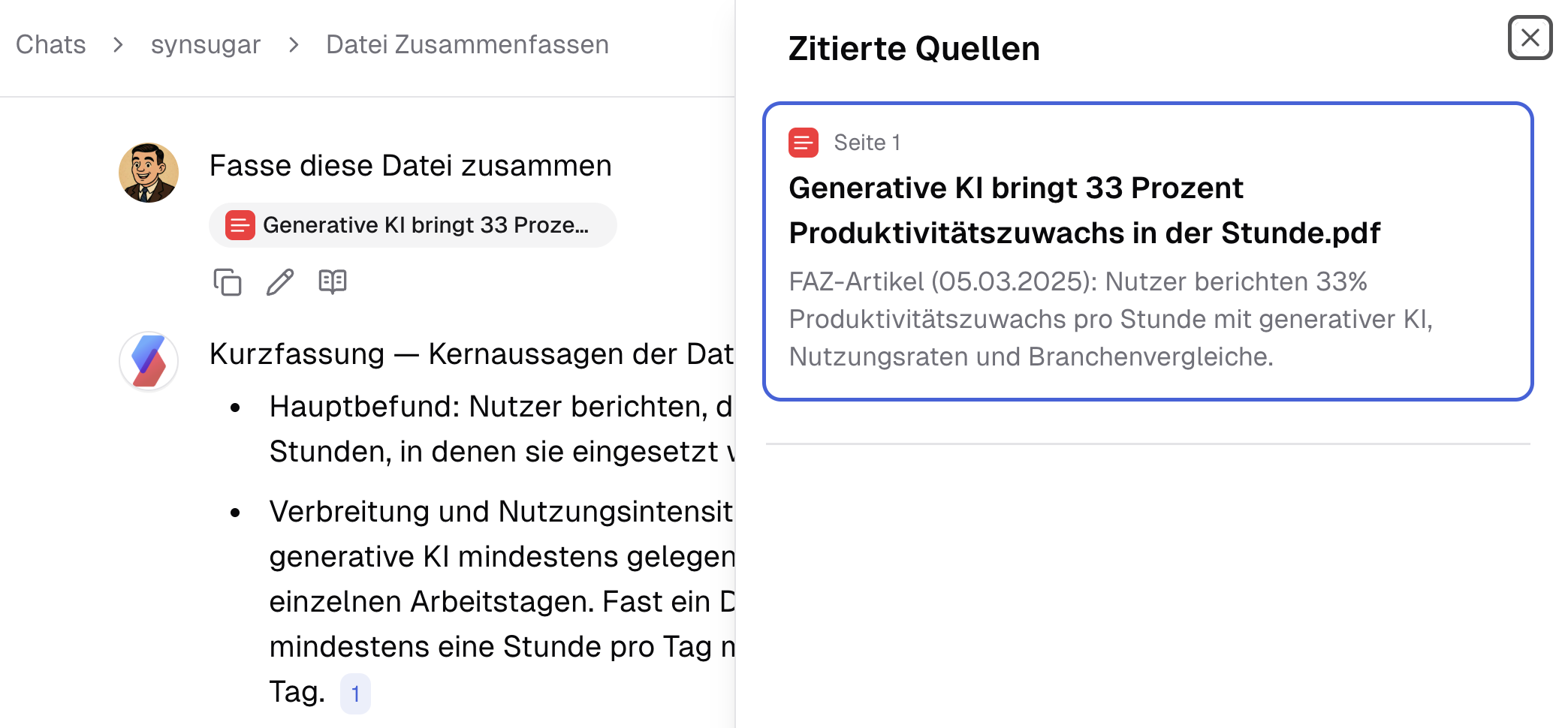Navigate to Chats in the breadcrumb
The width and height of the screenshot is (1568, 728).
click(x=50, y=44)
